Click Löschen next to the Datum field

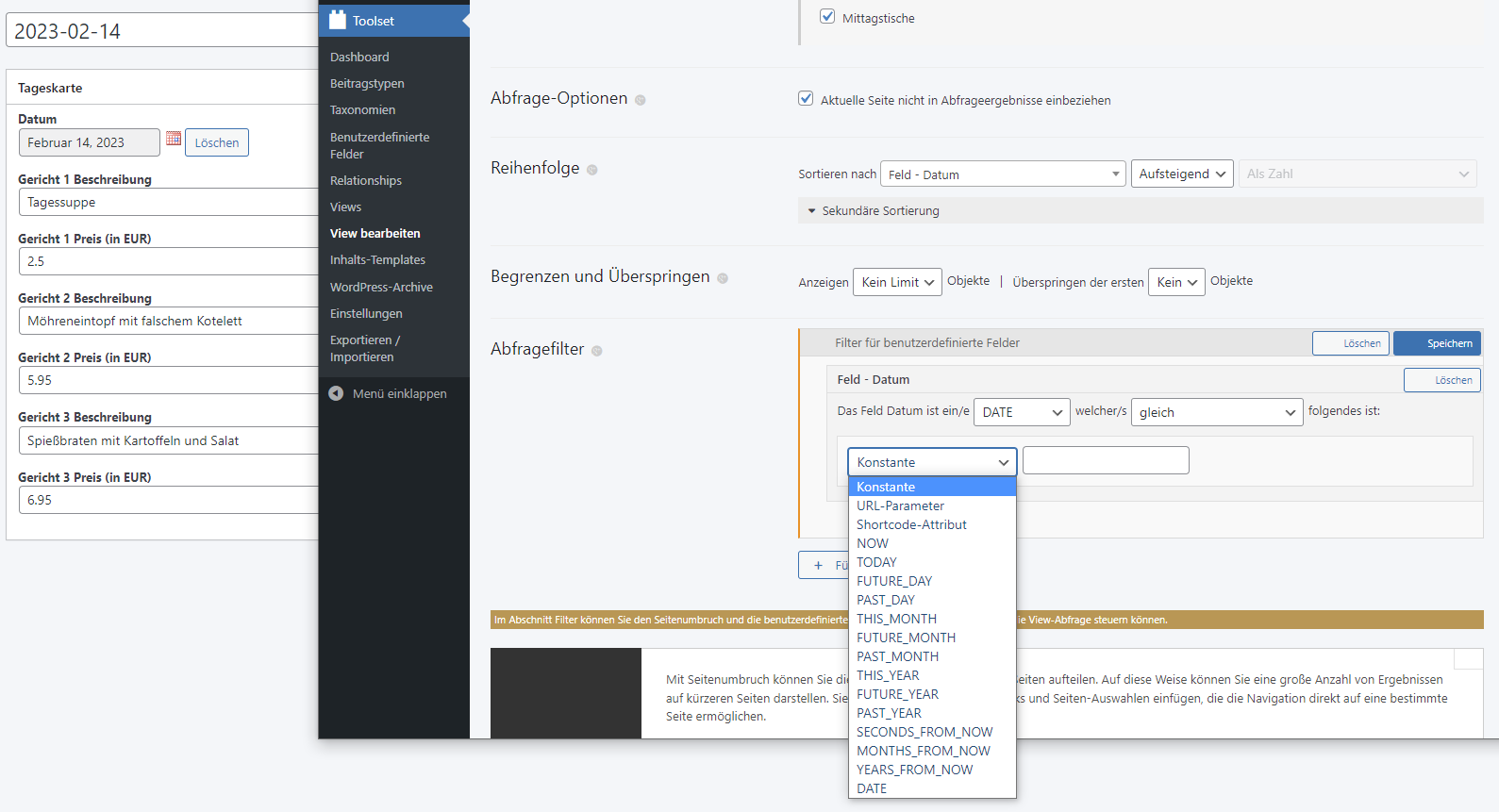[217, 142]
